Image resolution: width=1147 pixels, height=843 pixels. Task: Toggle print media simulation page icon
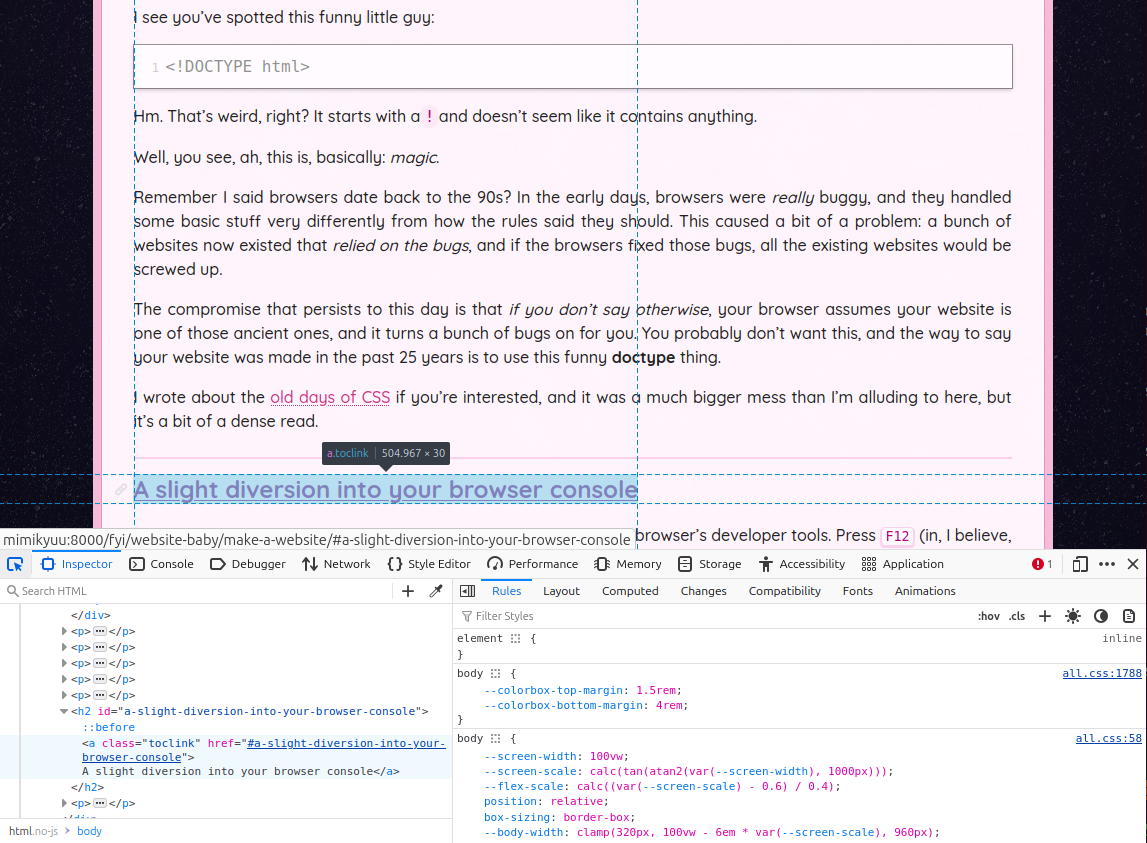click(1129, 616)
